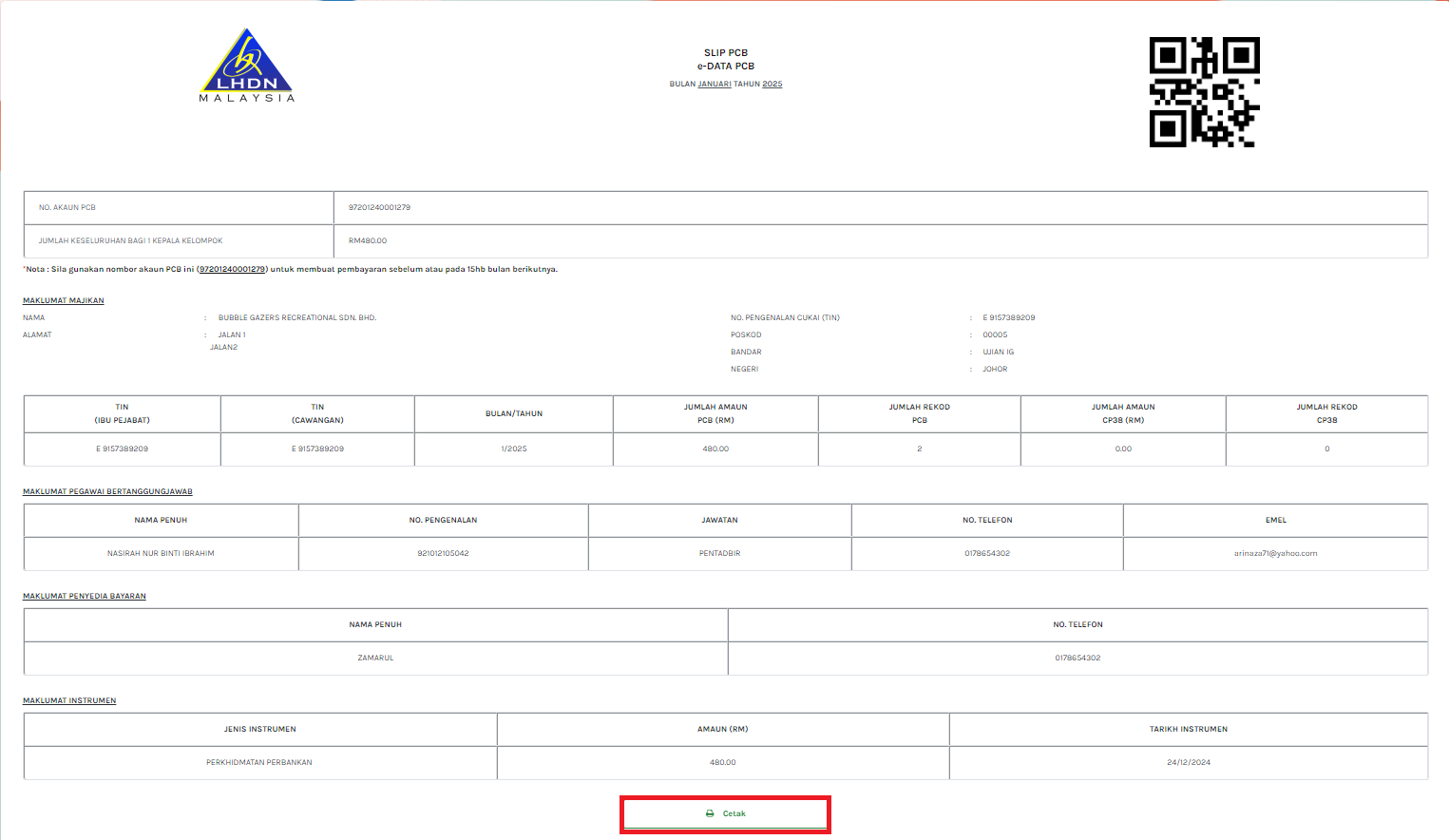Select the PERKHIDMATAN PERBANKAN instrument cell
The width and height of the screenshot is (1449, 840).
(x=261, y=761)
